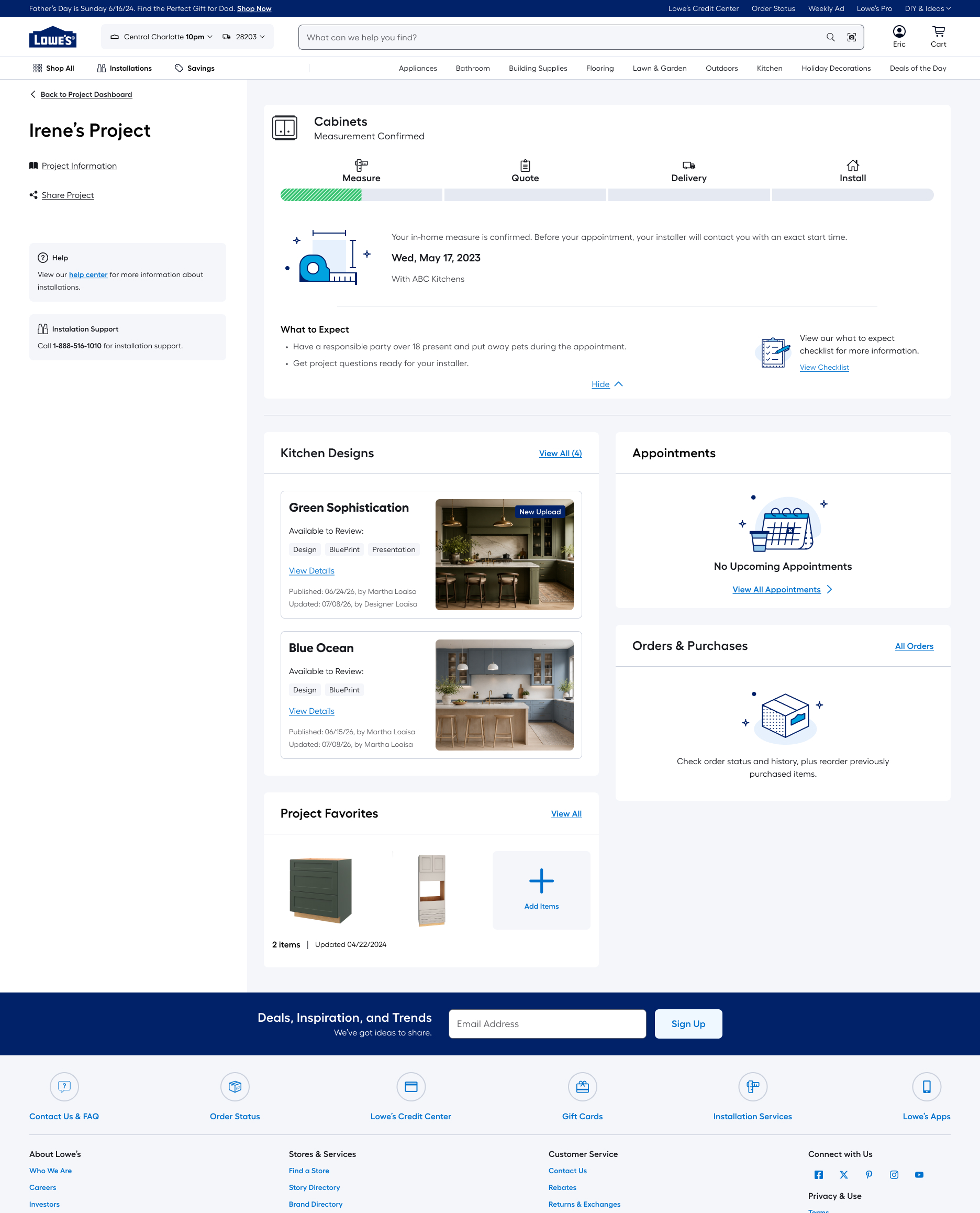The height and width of the screenshot is (1213, 980).
Task: Open tall oven cabinet favorite thumbnail
Action: tap(432, 890)
